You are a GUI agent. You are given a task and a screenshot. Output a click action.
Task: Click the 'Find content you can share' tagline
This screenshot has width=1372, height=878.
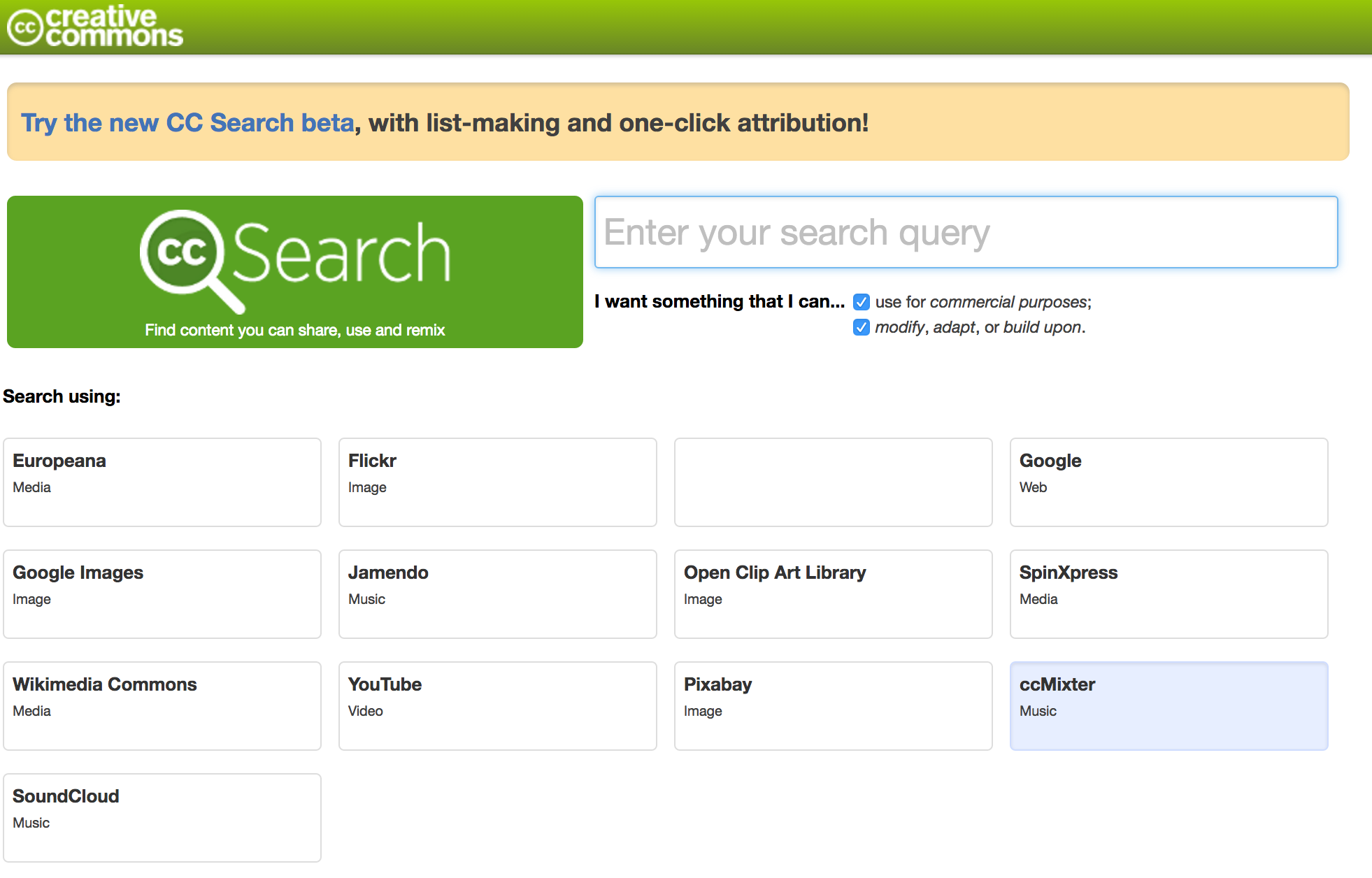[x=294, y=330]
